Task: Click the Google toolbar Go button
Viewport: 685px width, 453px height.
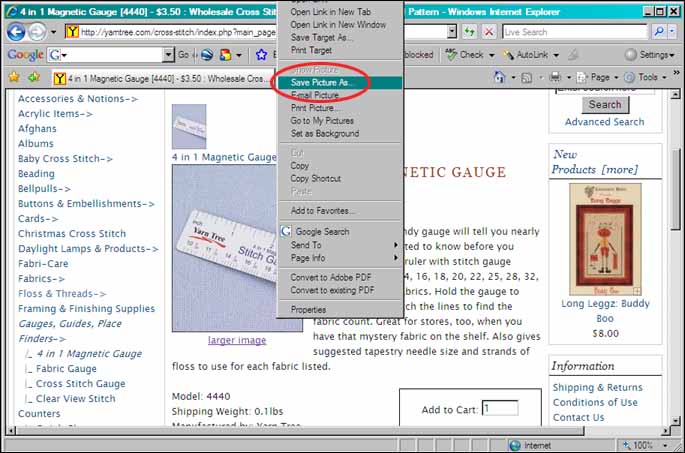Action: point(183,55)
